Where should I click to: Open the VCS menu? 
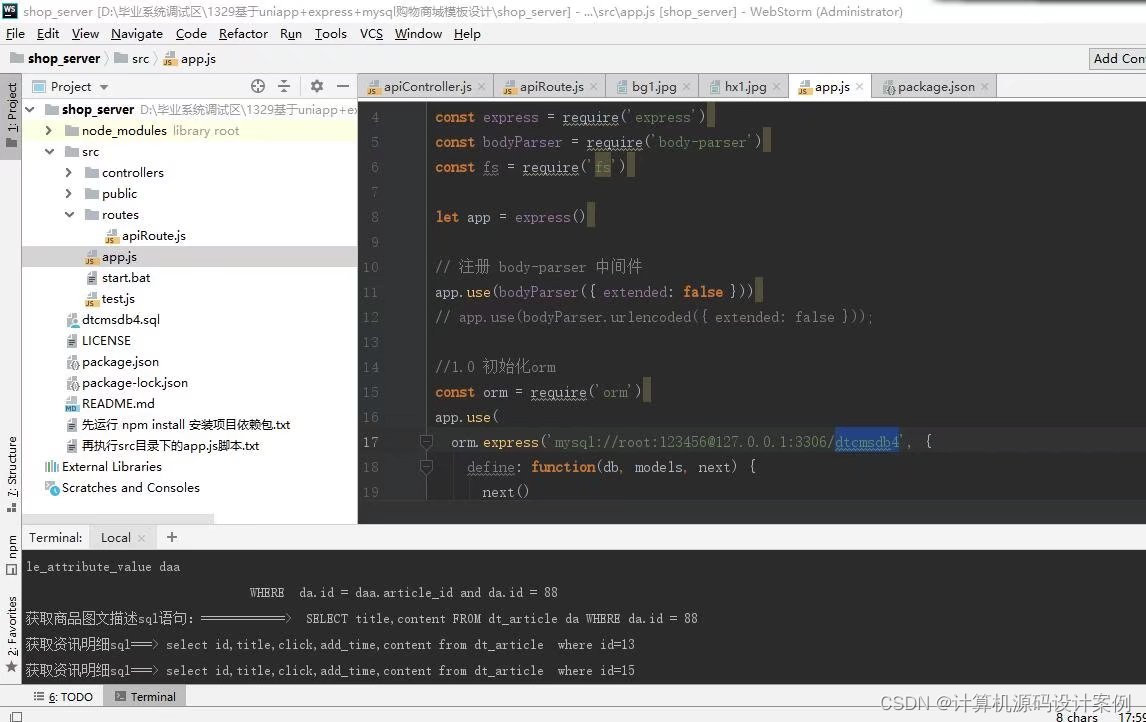[x=371, y=34]
